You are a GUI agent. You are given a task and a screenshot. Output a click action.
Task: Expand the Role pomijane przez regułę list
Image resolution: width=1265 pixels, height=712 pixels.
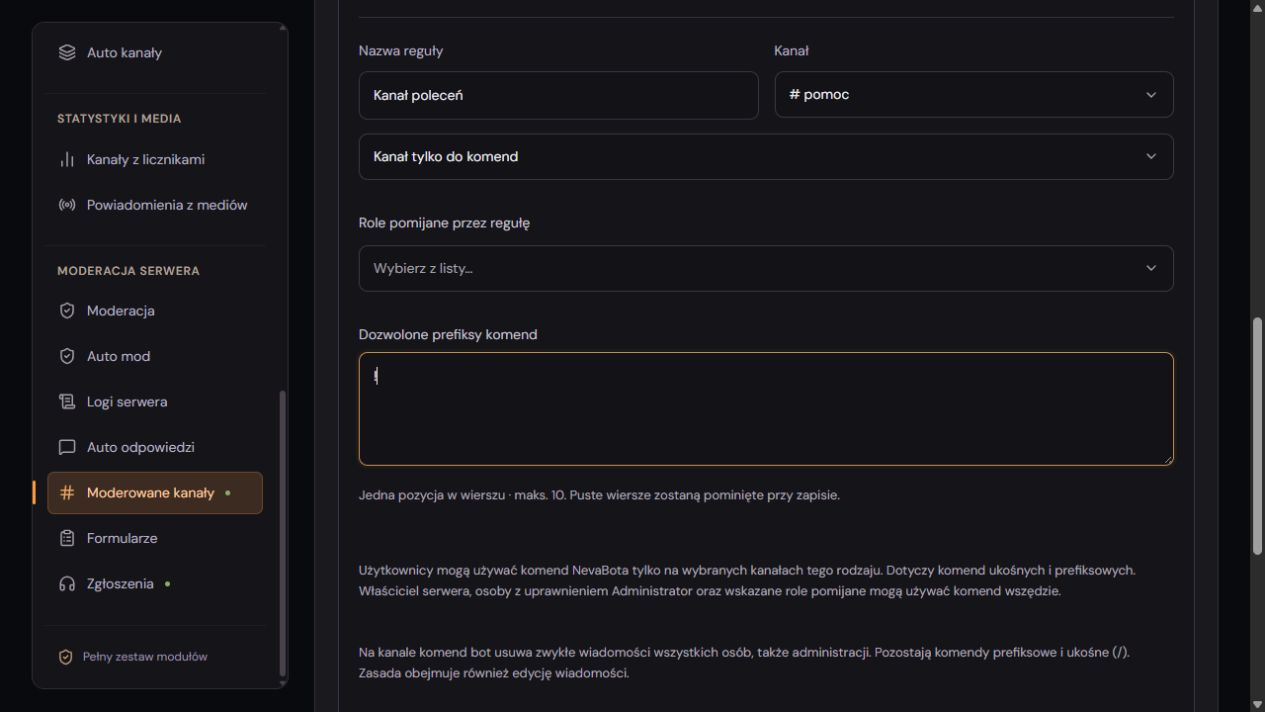tap(766, 268)
